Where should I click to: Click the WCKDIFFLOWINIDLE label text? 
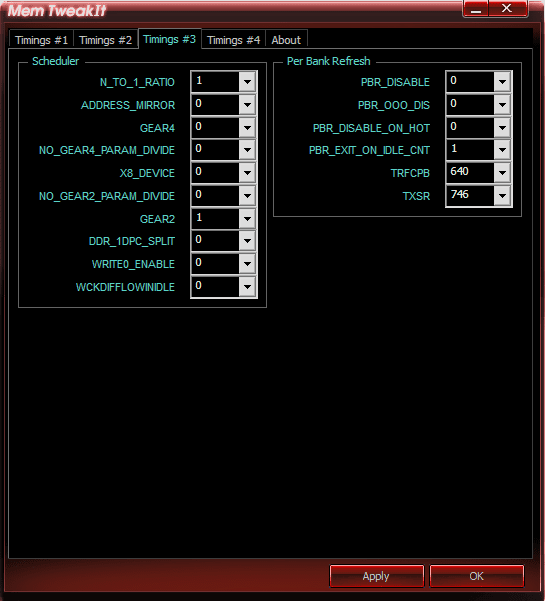pyautogui.click(x=125, y=287)
